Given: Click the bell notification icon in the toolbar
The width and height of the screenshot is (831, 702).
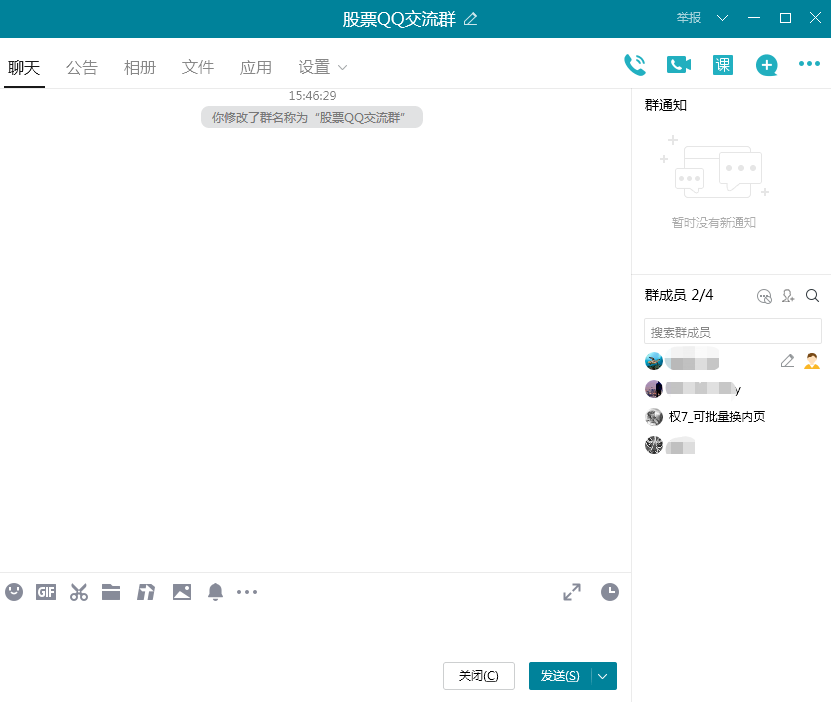Looking at the screenshot, I should 215,592.
